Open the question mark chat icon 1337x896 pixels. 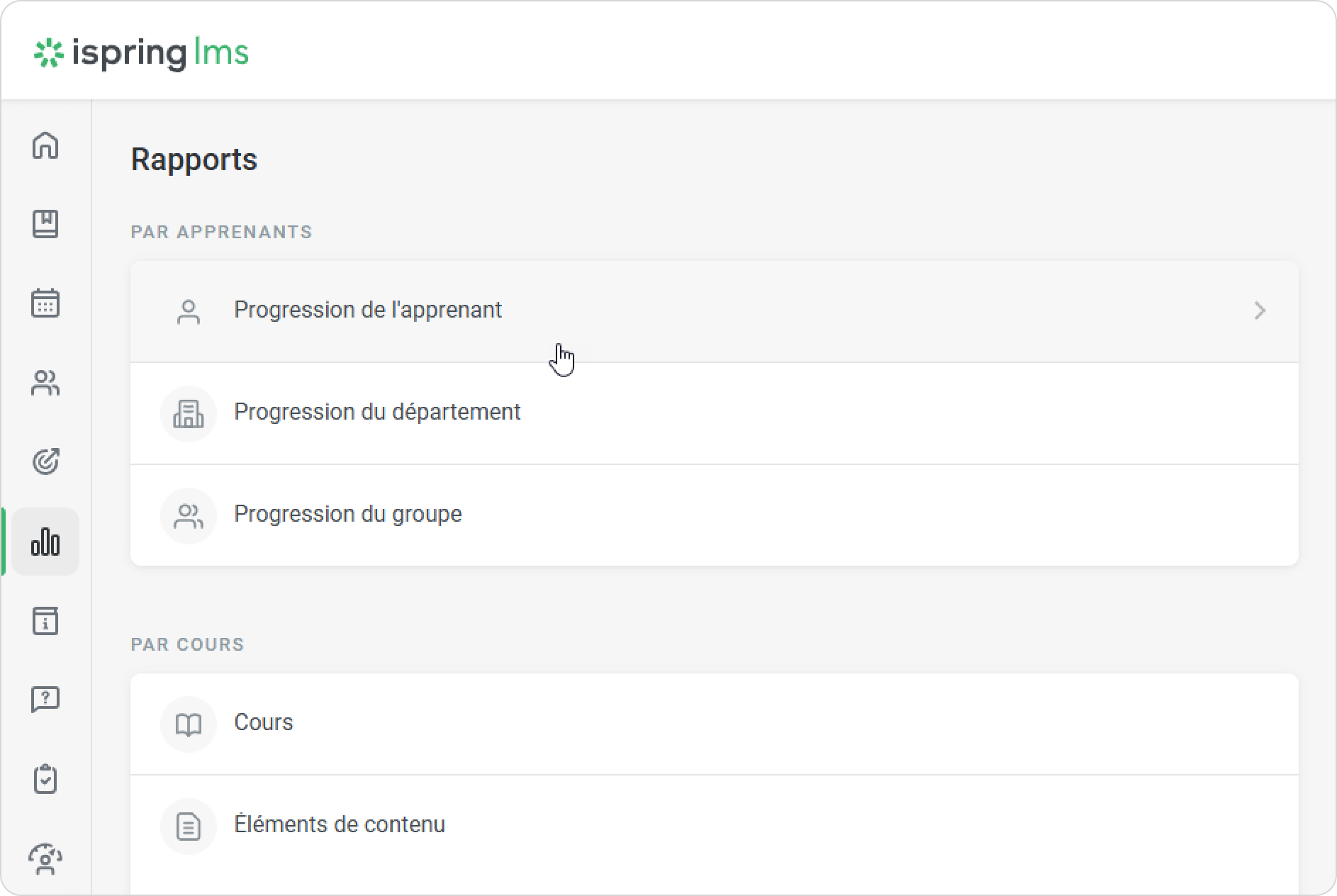coord(45,700)
